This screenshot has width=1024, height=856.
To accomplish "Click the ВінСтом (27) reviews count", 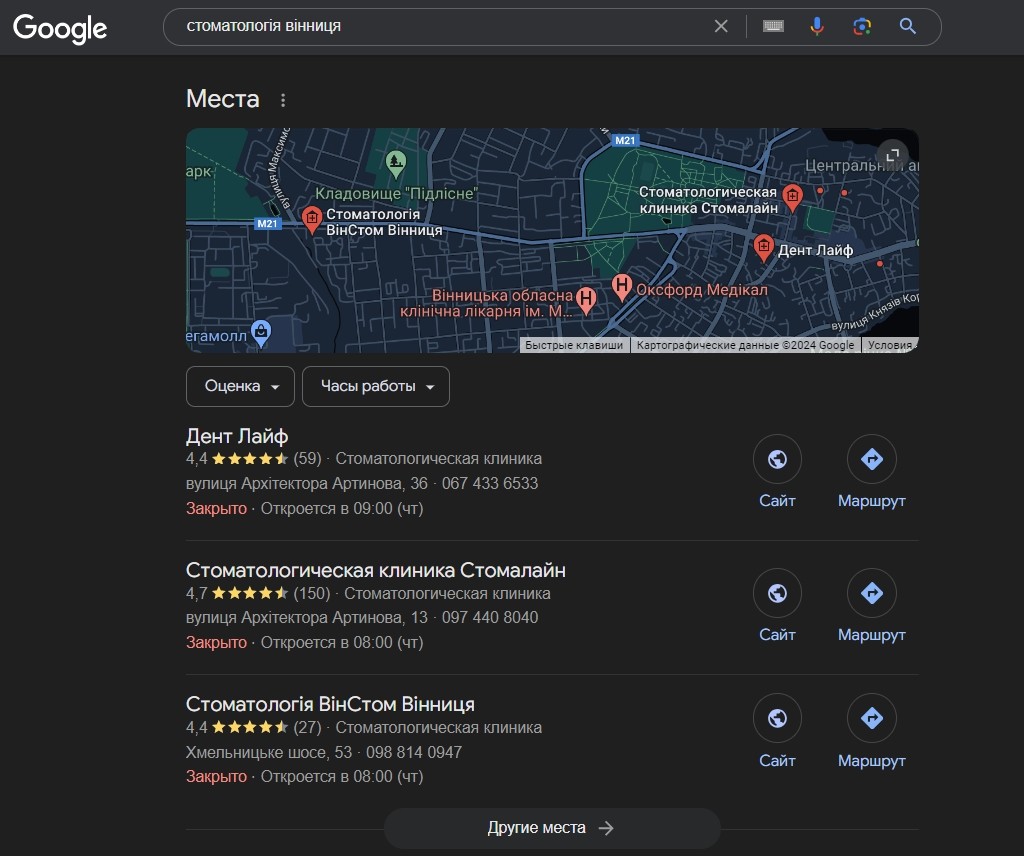I will pyautogui.click(x=308, y=727).
